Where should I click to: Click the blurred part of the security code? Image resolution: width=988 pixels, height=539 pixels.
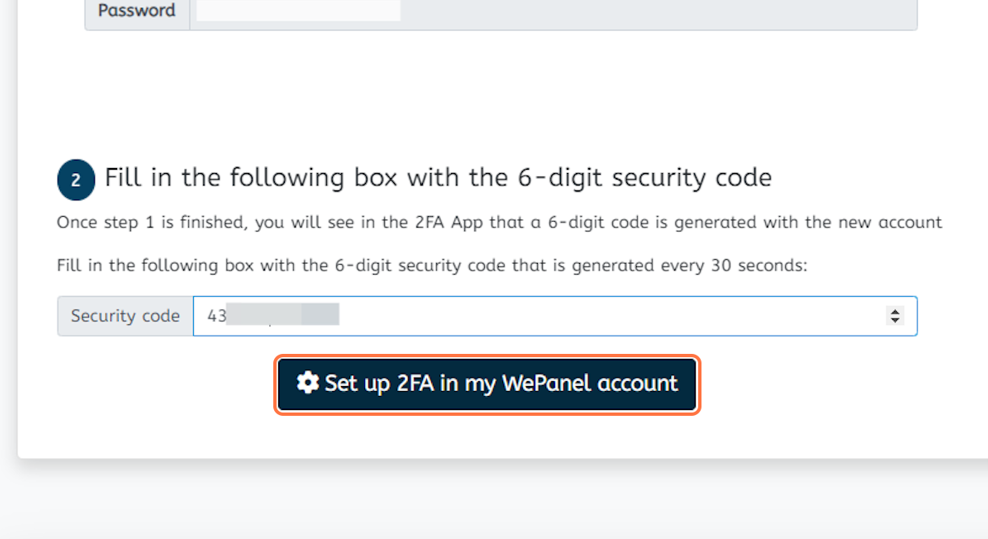tap(283, 315)
